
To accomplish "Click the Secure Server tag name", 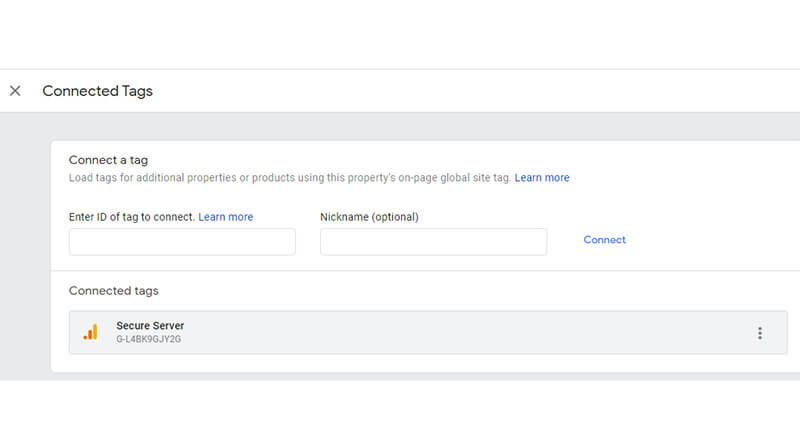I will coord(150,326).
